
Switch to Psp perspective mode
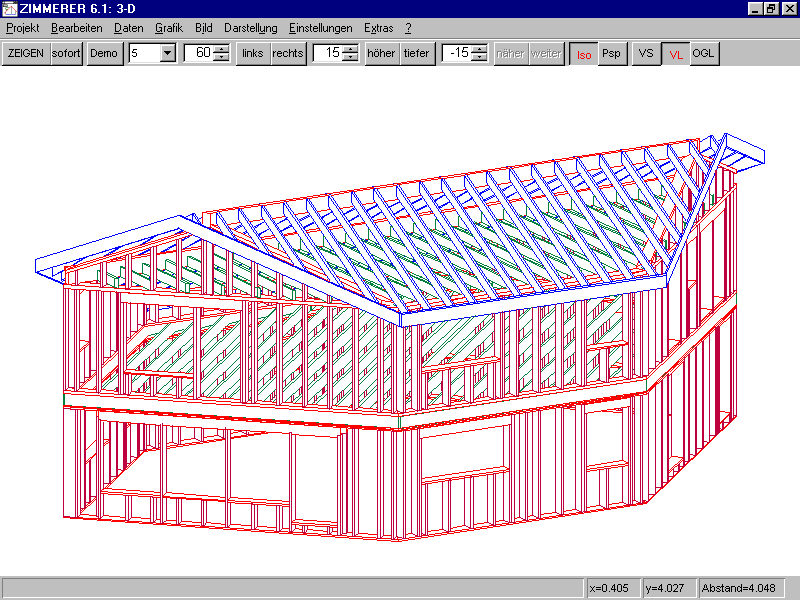coord(611,54)
